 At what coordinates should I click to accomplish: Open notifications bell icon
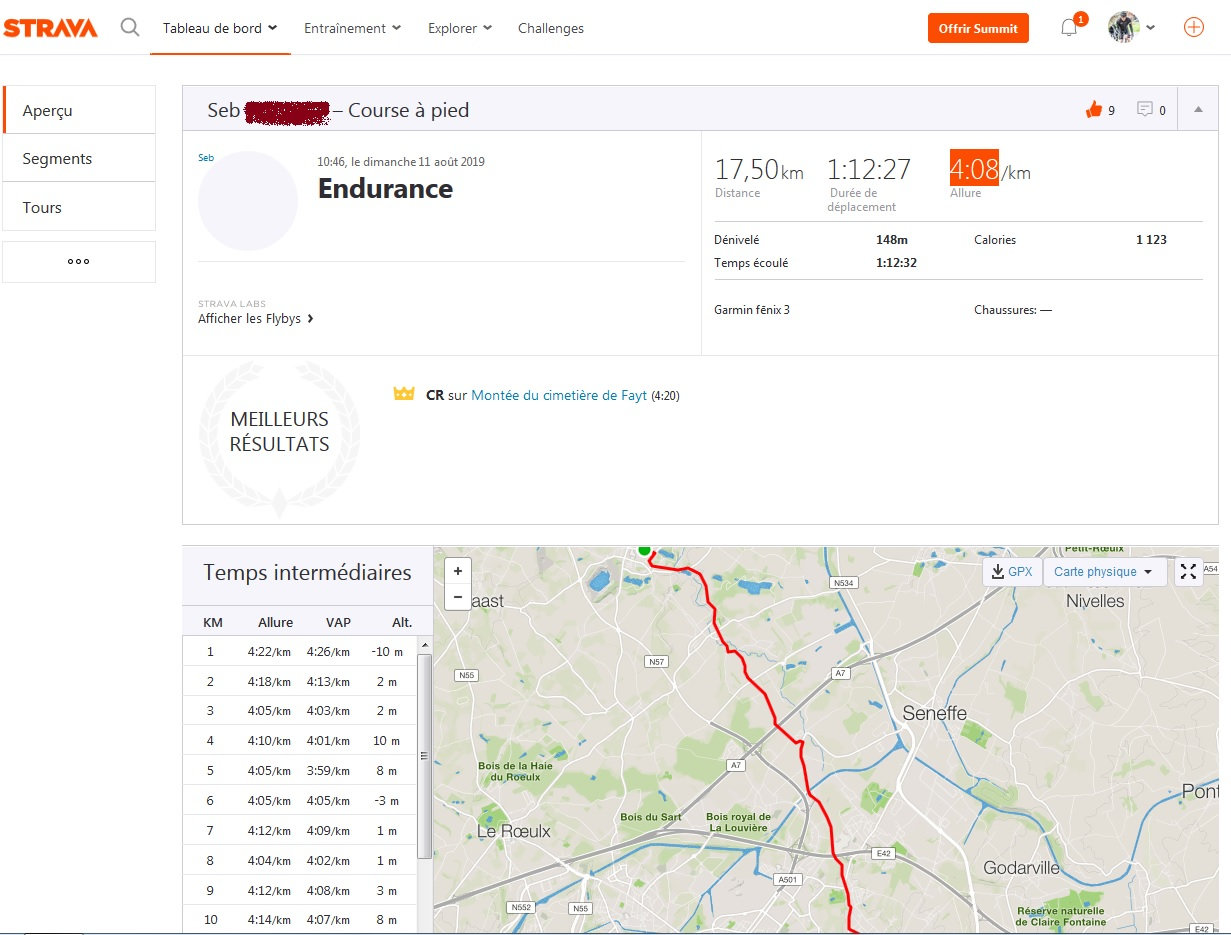pos(1069,28)
